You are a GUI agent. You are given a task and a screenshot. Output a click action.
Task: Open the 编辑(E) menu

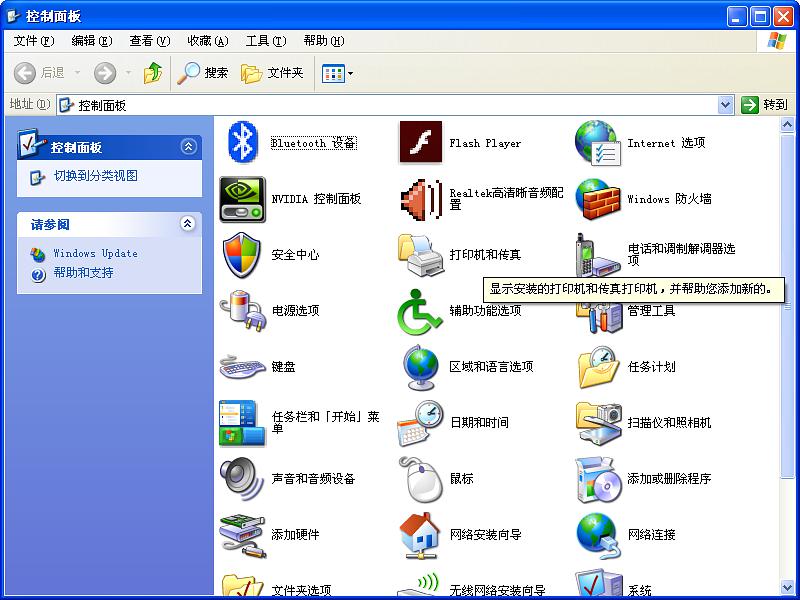point(92,41)
